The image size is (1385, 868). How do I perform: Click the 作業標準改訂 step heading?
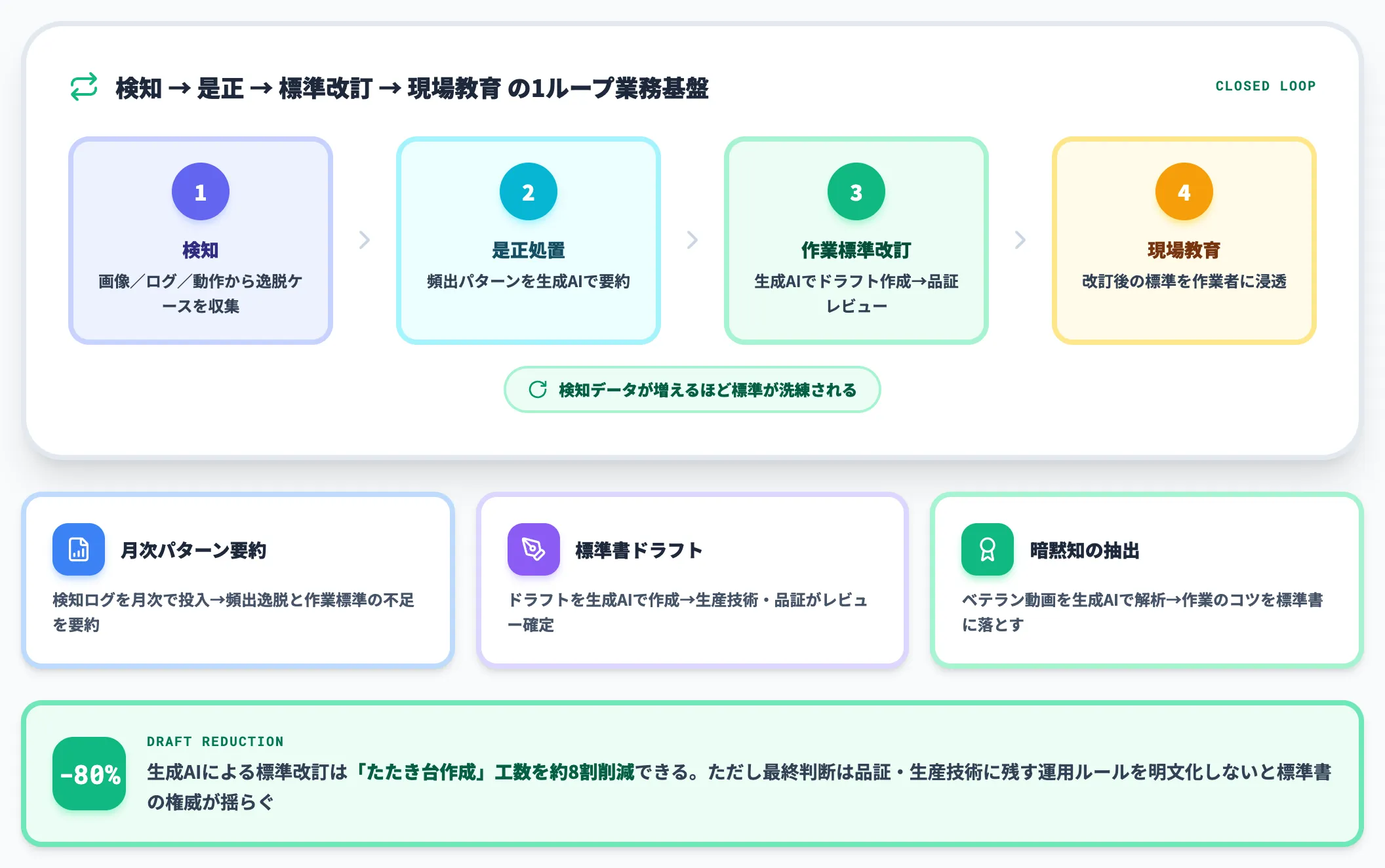[856, 250]
